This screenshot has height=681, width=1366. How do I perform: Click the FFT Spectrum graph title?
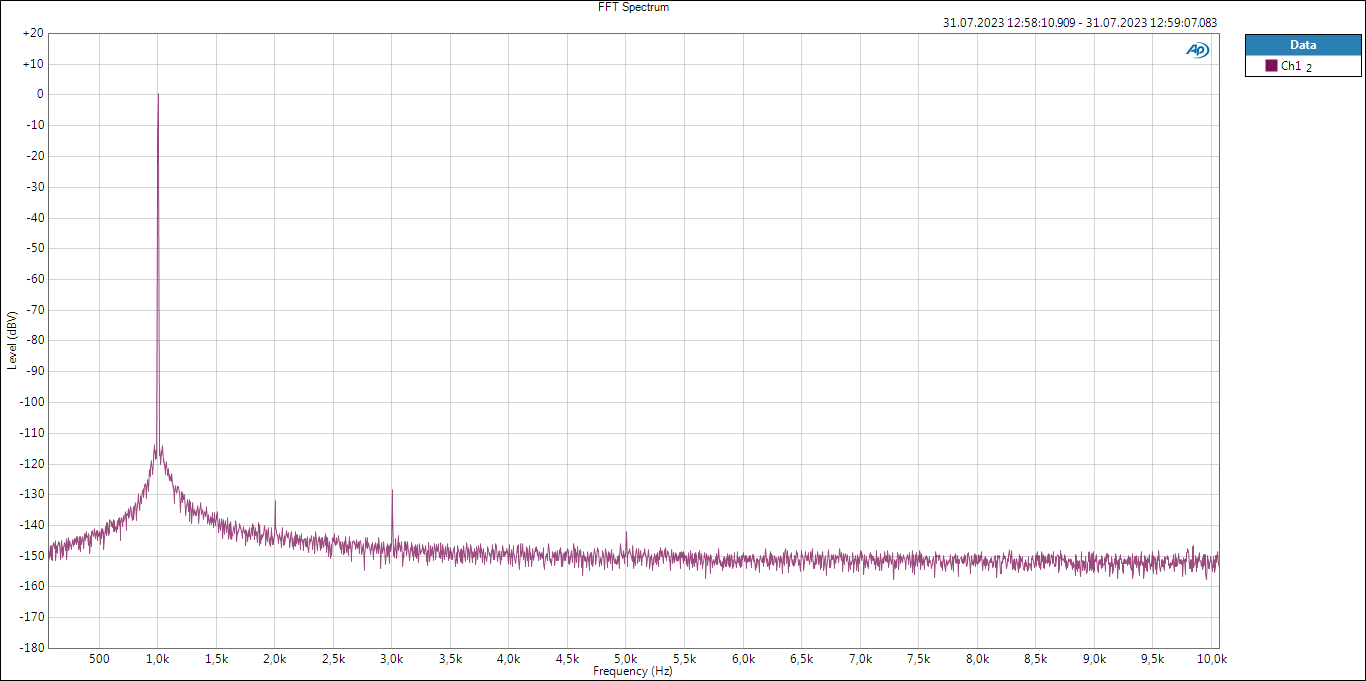[631, 7]
